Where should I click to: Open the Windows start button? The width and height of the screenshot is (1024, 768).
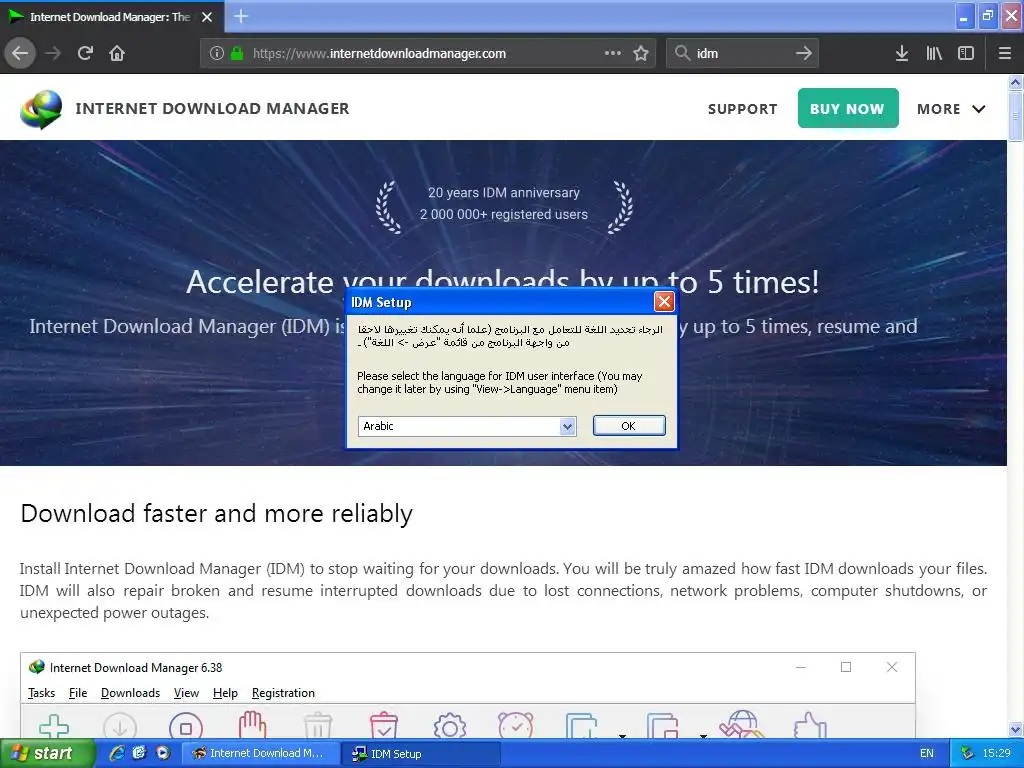coord(47,754)
